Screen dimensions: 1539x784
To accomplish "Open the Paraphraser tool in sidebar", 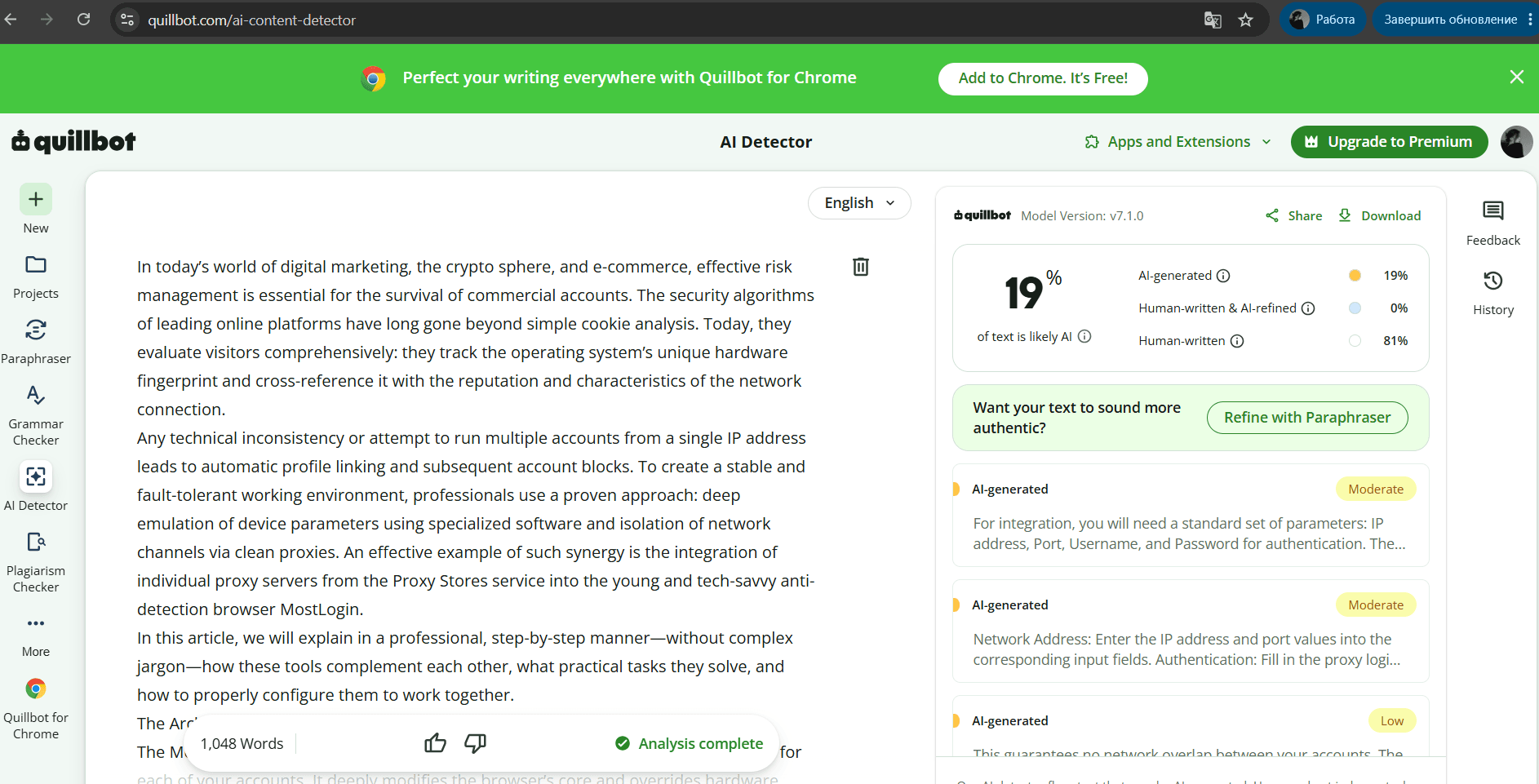I will click(36, 341).
